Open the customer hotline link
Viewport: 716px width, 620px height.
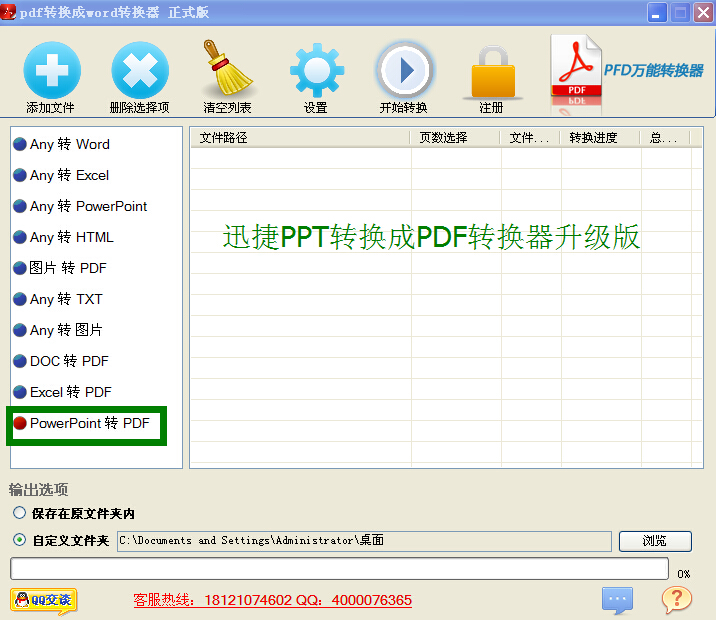click(x=273, y=600)
